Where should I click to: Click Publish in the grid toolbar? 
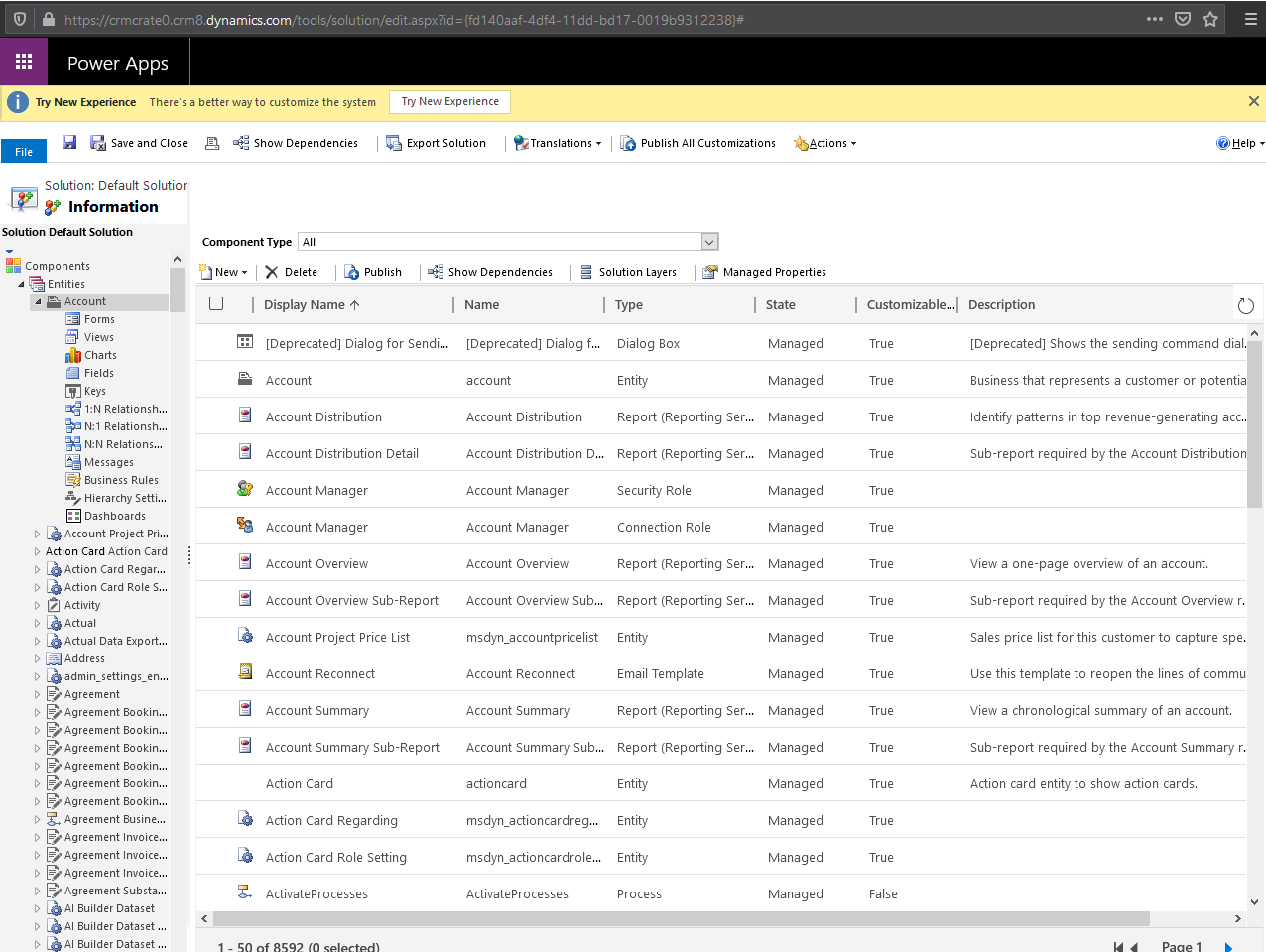(373, 271)
